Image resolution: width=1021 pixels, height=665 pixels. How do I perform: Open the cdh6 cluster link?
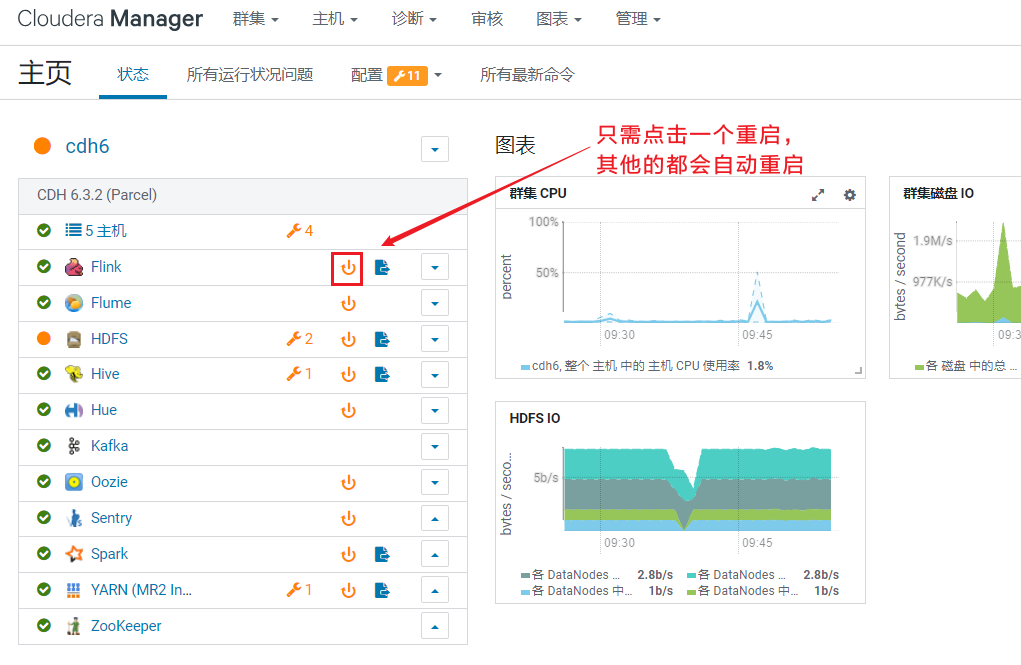coord(87,146)
